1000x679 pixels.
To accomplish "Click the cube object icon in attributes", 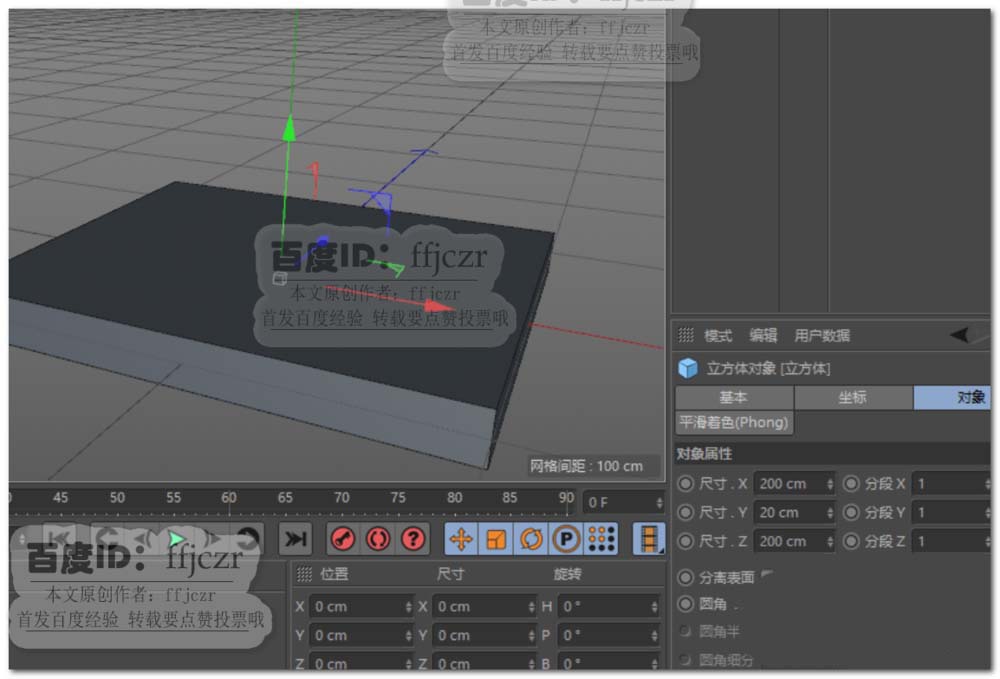I will (688, 368).
